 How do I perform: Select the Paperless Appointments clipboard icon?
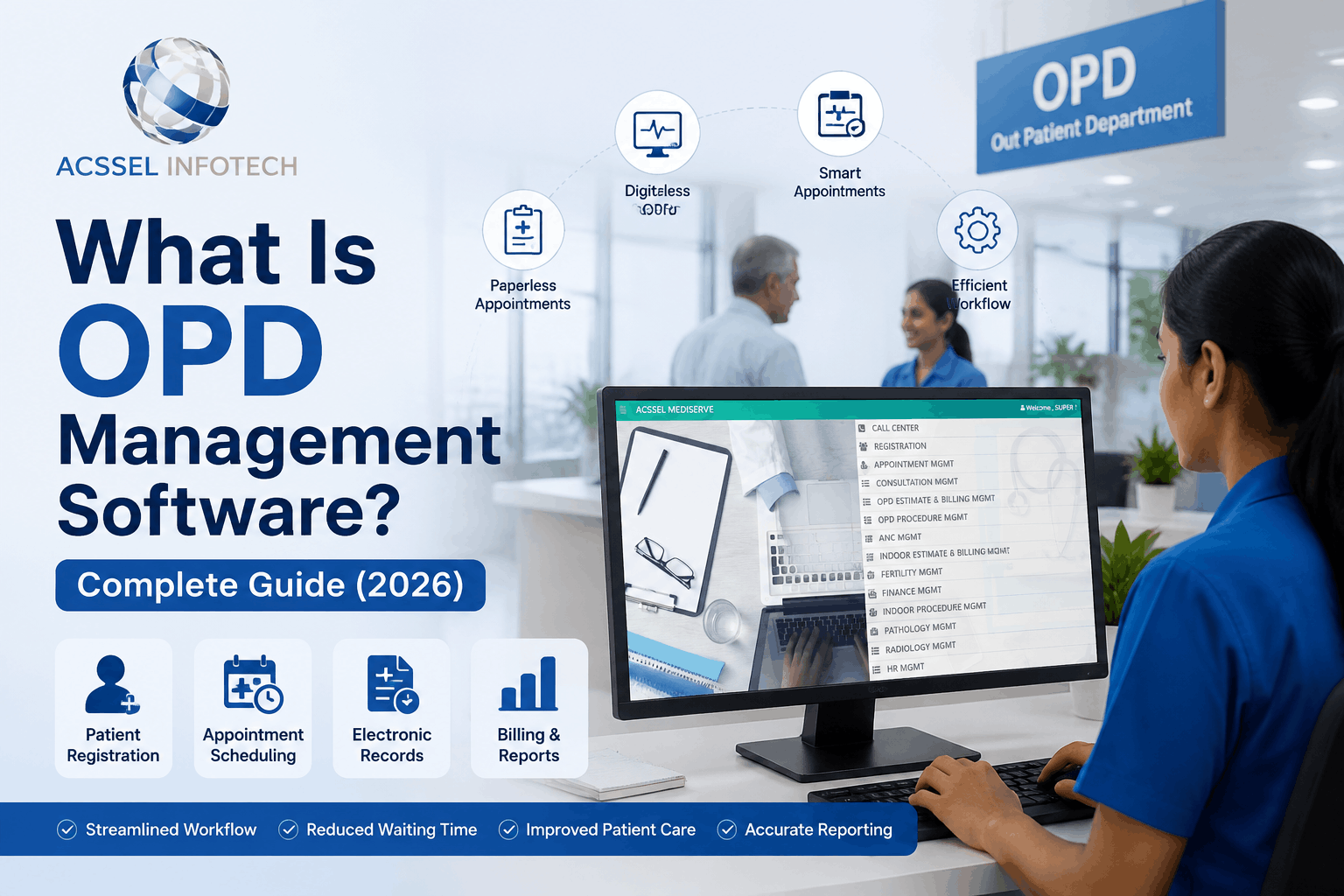coord(523,230)
